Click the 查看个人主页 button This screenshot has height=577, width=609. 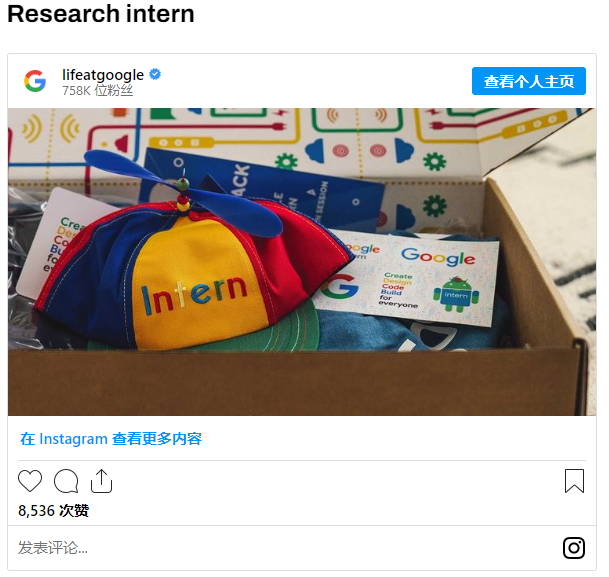click(529, 81)
